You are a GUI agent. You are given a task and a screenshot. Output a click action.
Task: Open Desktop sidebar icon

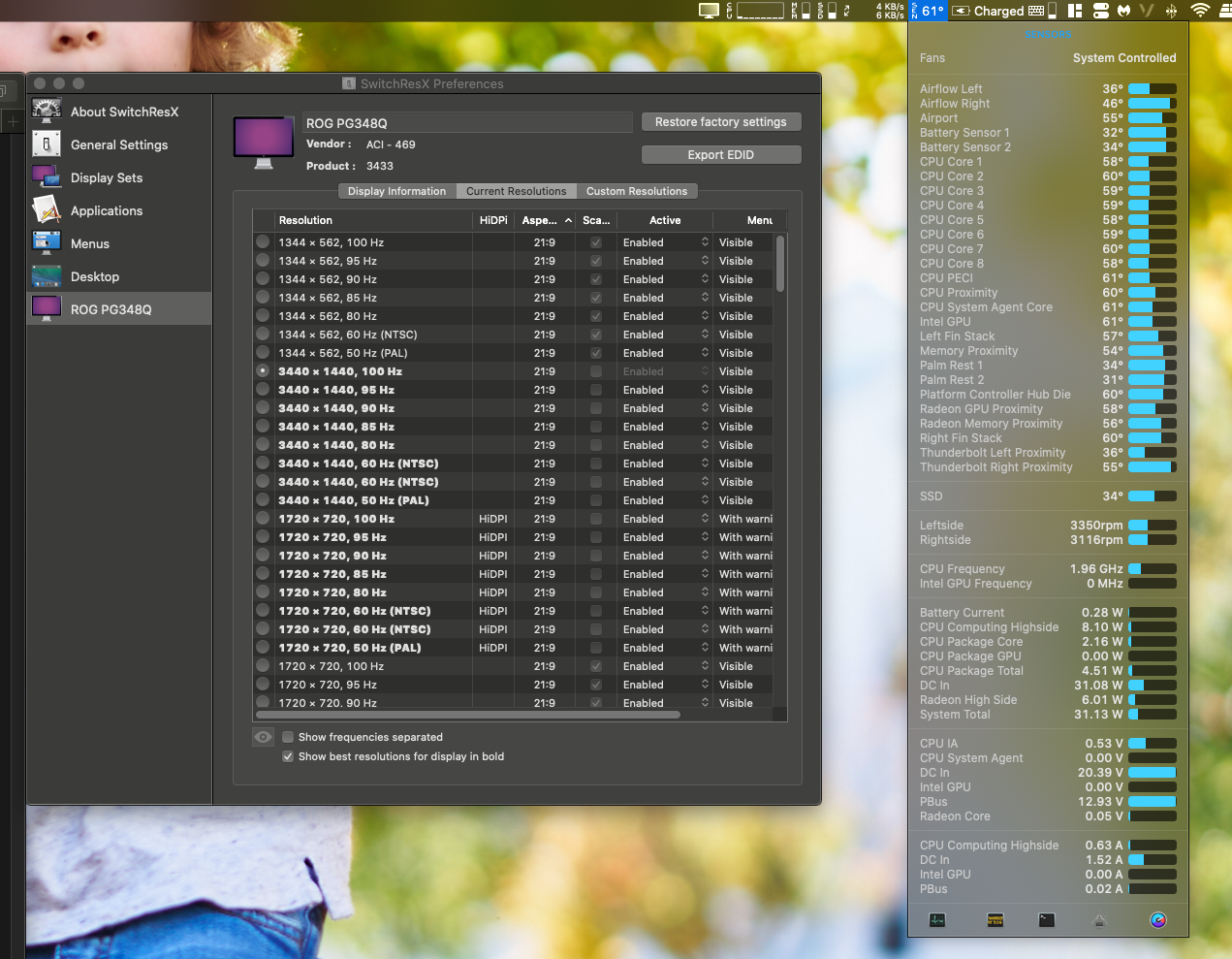(x=47, y=276)
